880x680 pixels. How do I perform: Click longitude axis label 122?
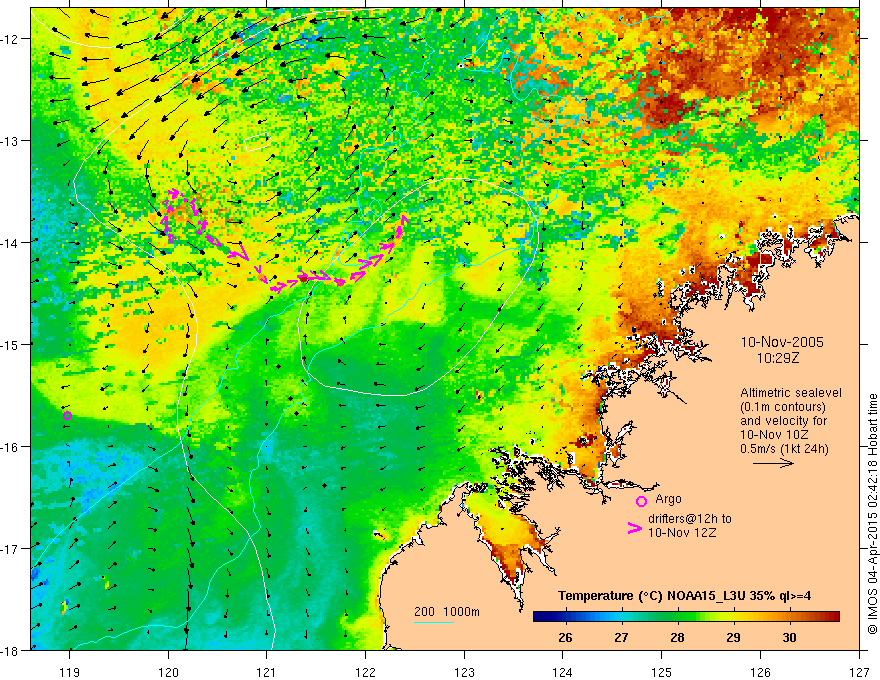365,672
